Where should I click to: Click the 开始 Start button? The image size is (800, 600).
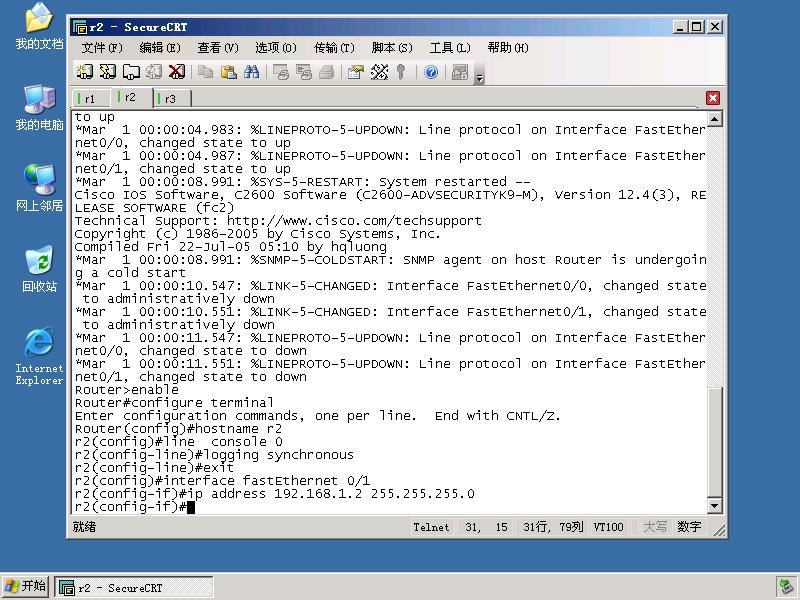tap(26, 587)
